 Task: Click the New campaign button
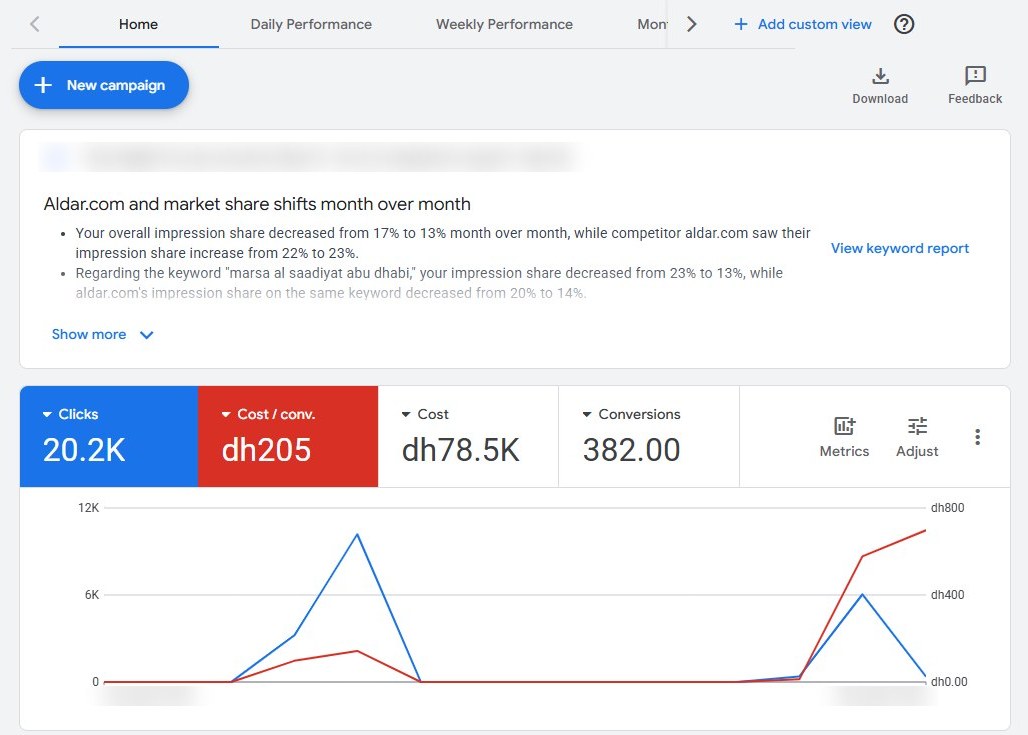pyautogui.click(x=104, y=85)
